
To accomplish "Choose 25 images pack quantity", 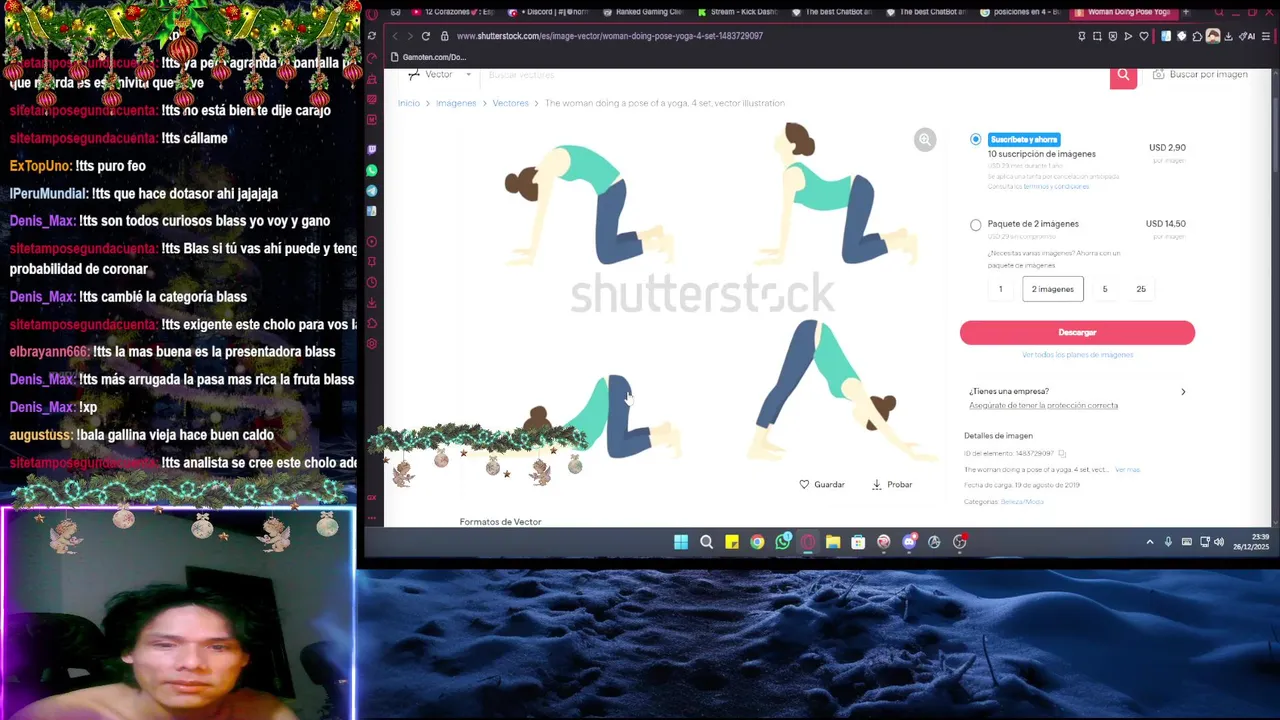I will click(x=1141, y=289).
